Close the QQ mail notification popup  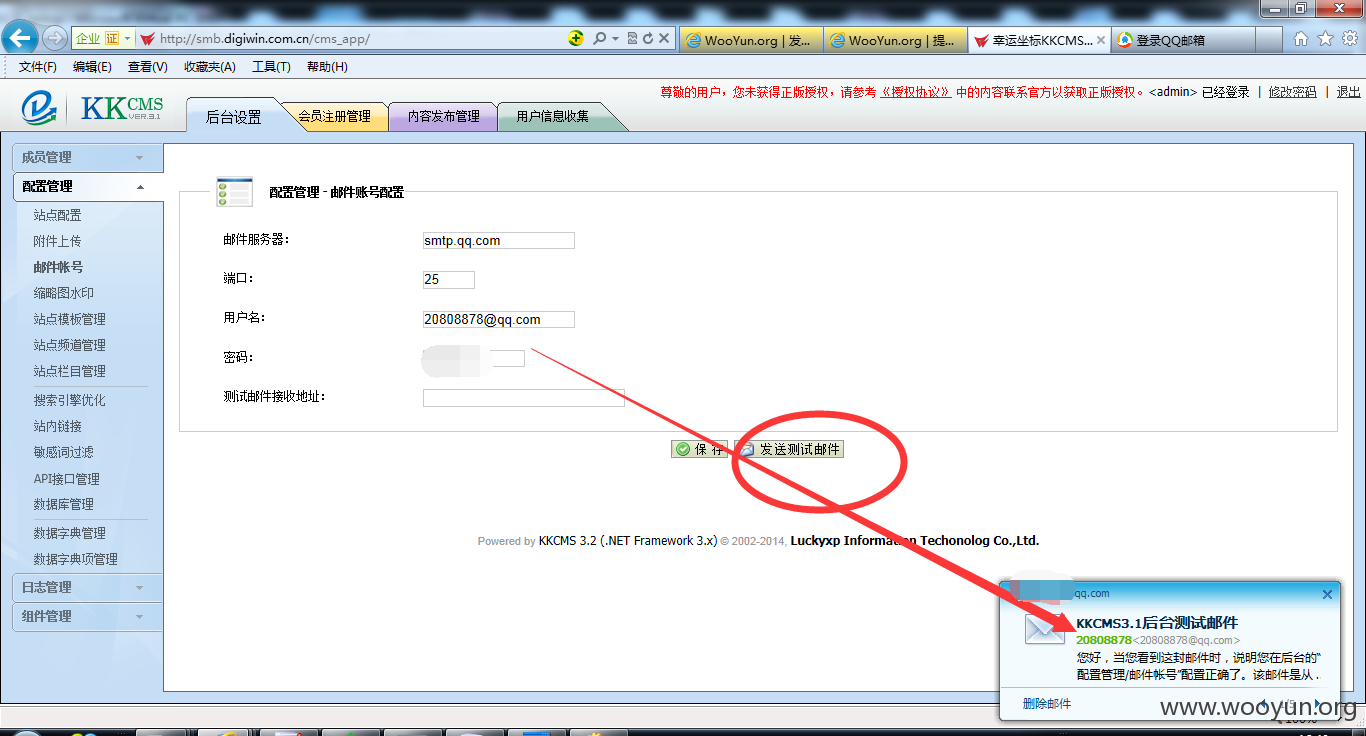pyautogui.click(x=1327, y=594)
